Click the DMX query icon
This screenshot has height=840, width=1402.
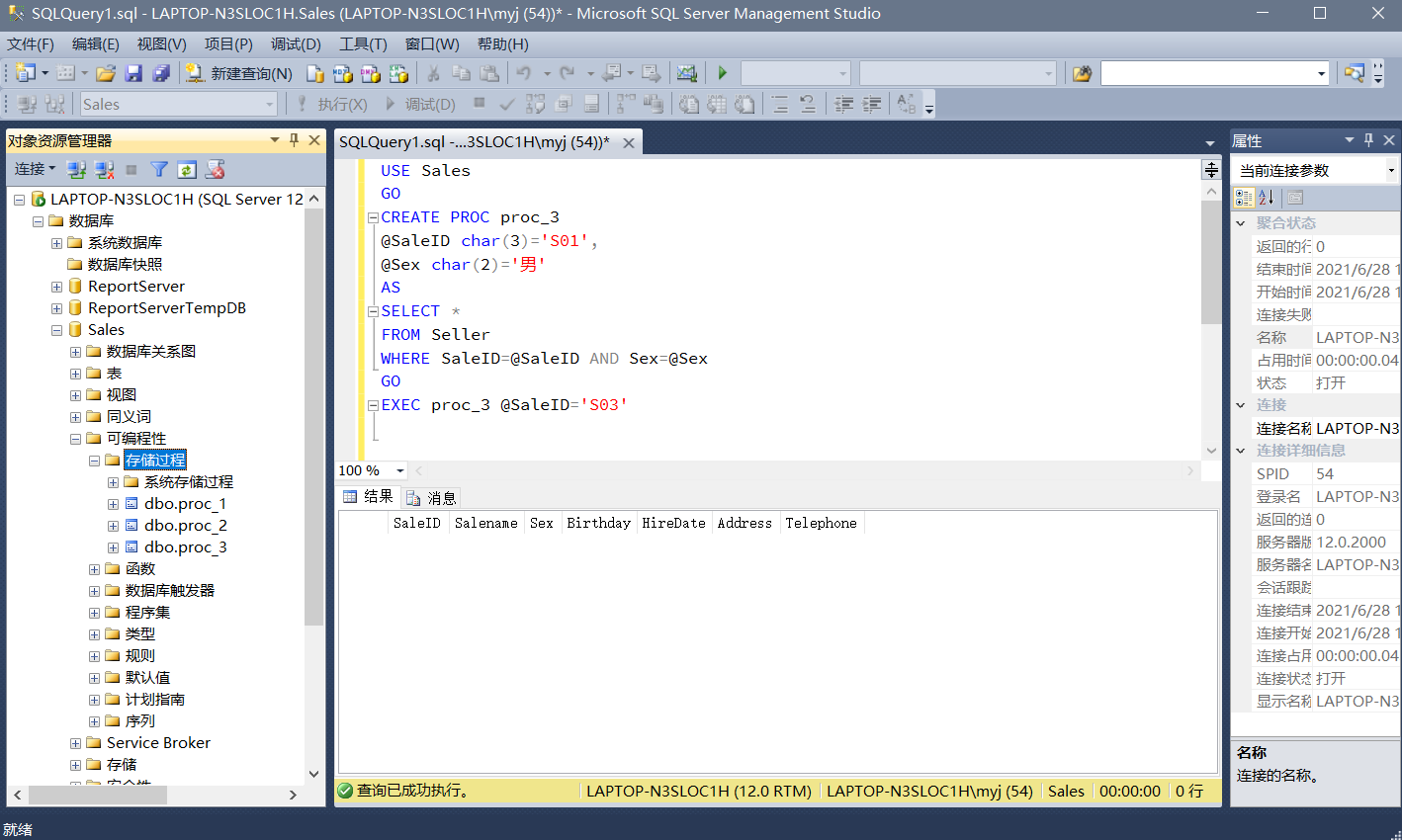[371, 73]
